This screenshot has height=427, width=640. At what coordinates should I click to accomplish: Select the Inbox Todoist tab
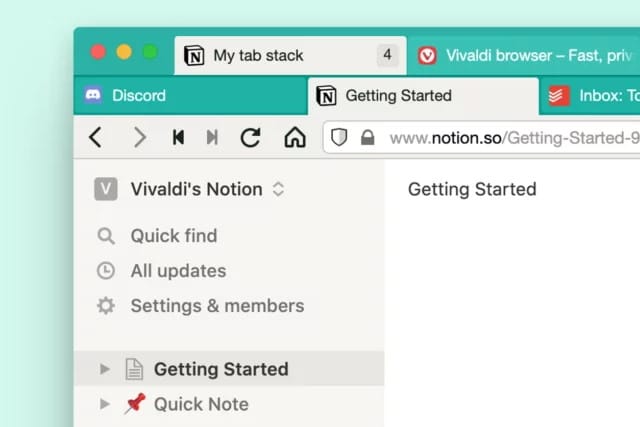[x=592, y=96]
